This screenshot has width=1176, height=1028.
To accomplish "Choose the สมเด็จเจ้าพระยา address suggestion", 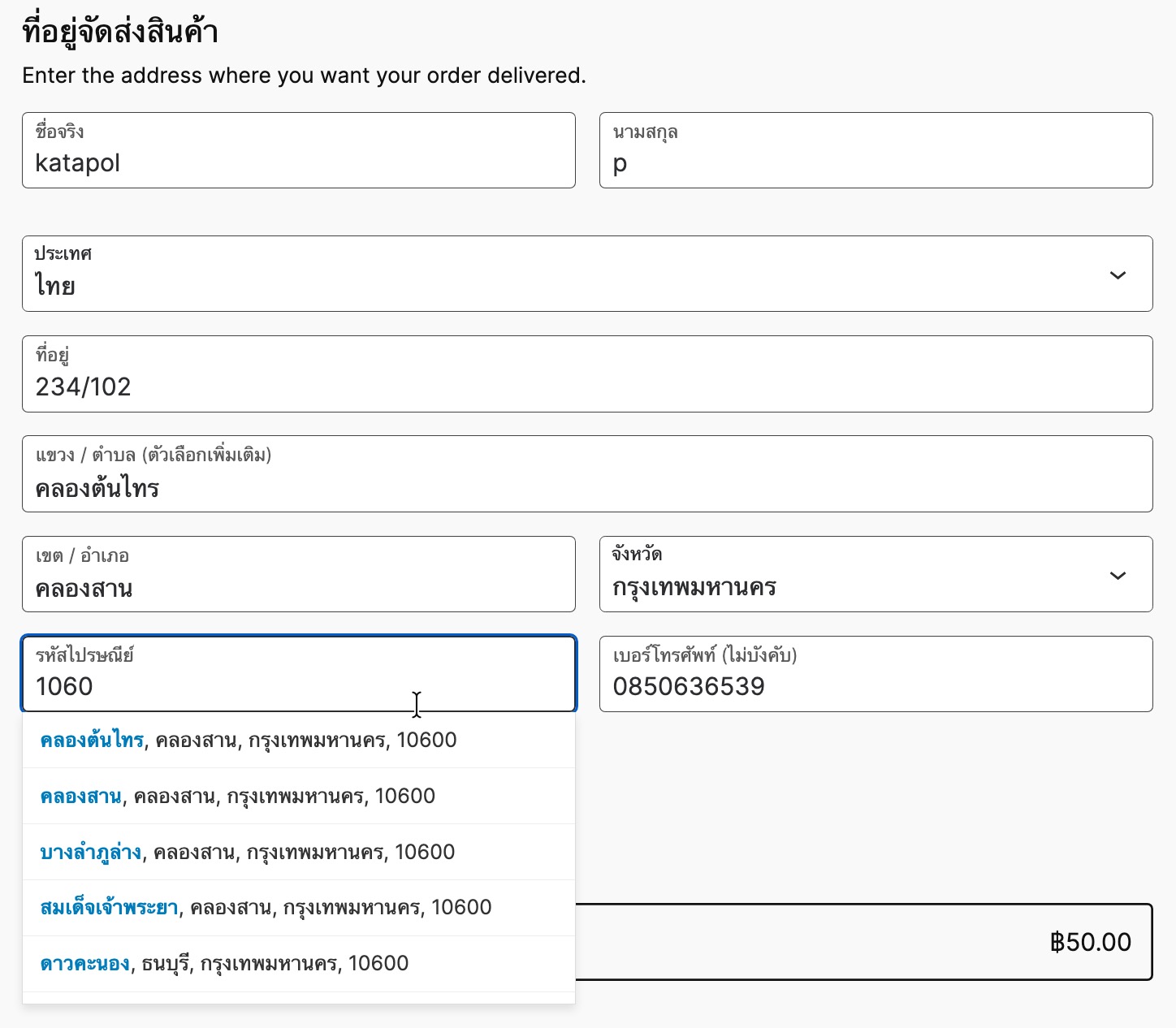I will pos(266,908).
